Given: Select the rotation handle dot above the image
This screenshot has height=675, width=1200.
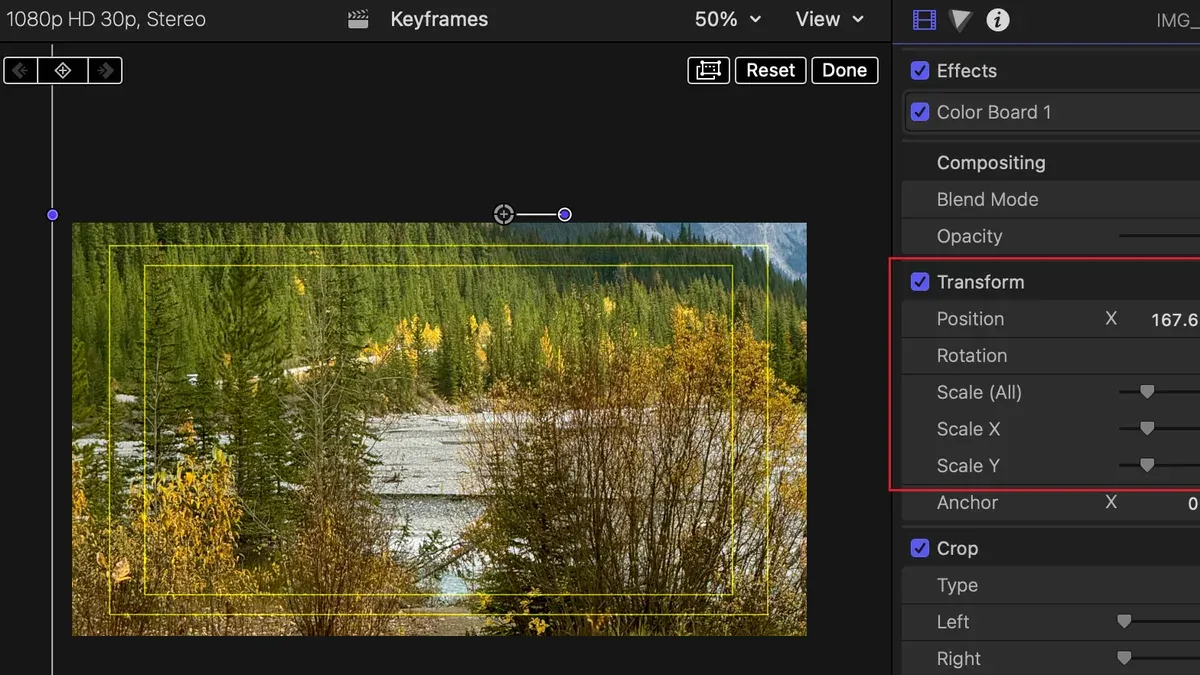Looking at the screenshot, I should (565, 214).
